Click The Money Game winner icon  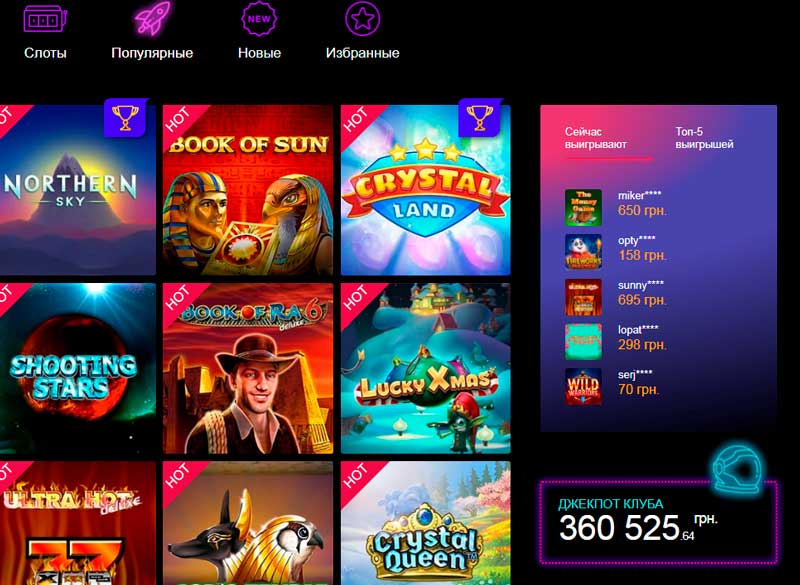coord(583,208)
